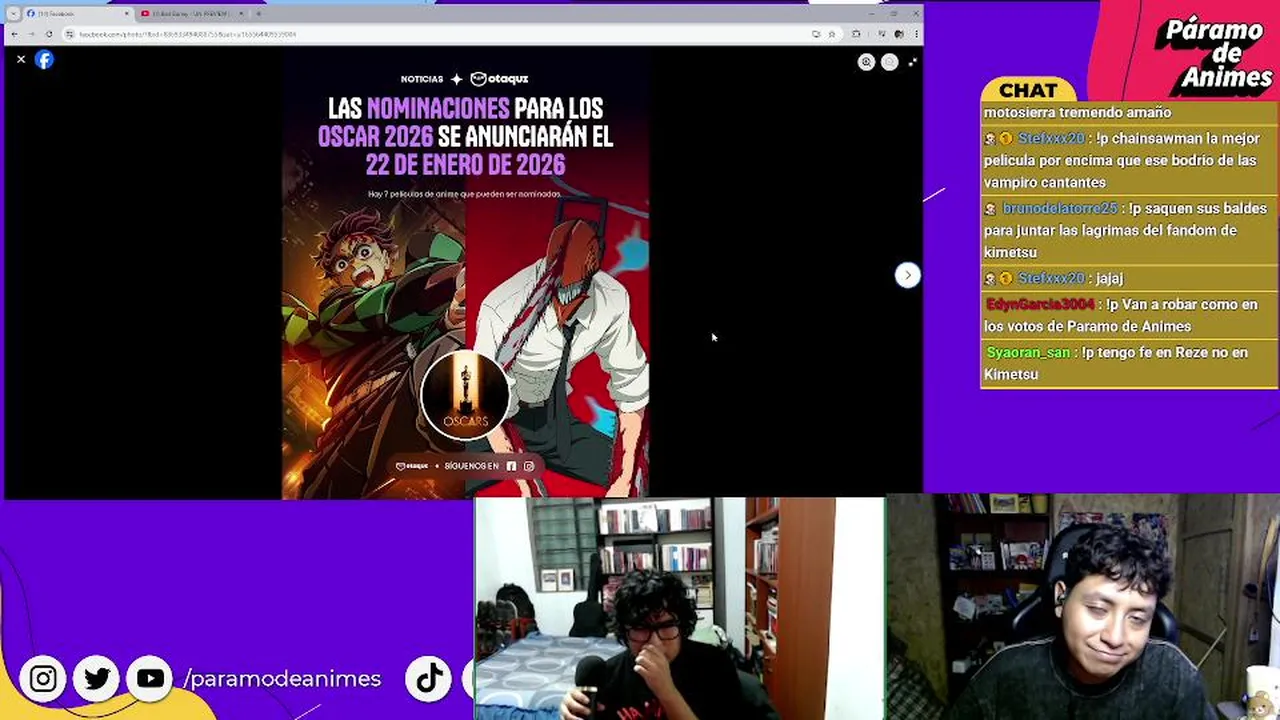The height and width of the screenshot is (720, 1280).
Task: Click username EdynGarcia3004 in chat
Action: coord(1040,304)
